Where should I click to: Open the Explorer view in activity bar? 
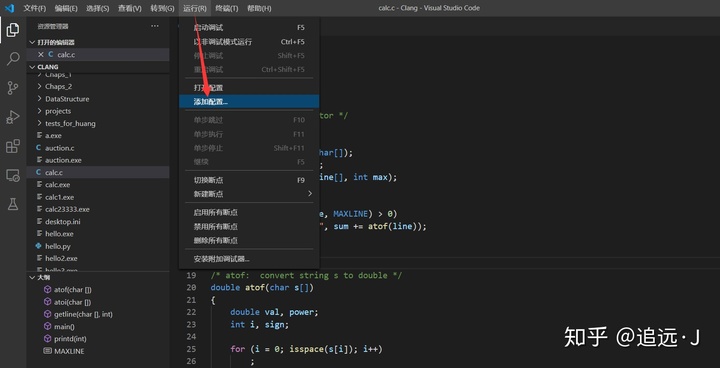[x=13, y=30]
